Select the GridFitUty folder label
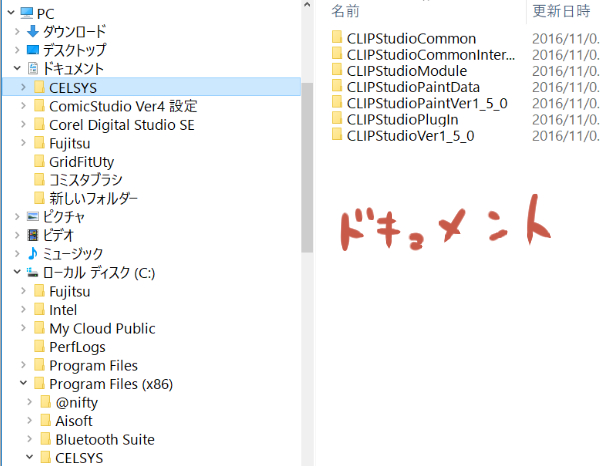This screenshot has width=600, height=466. pos(82,162)
